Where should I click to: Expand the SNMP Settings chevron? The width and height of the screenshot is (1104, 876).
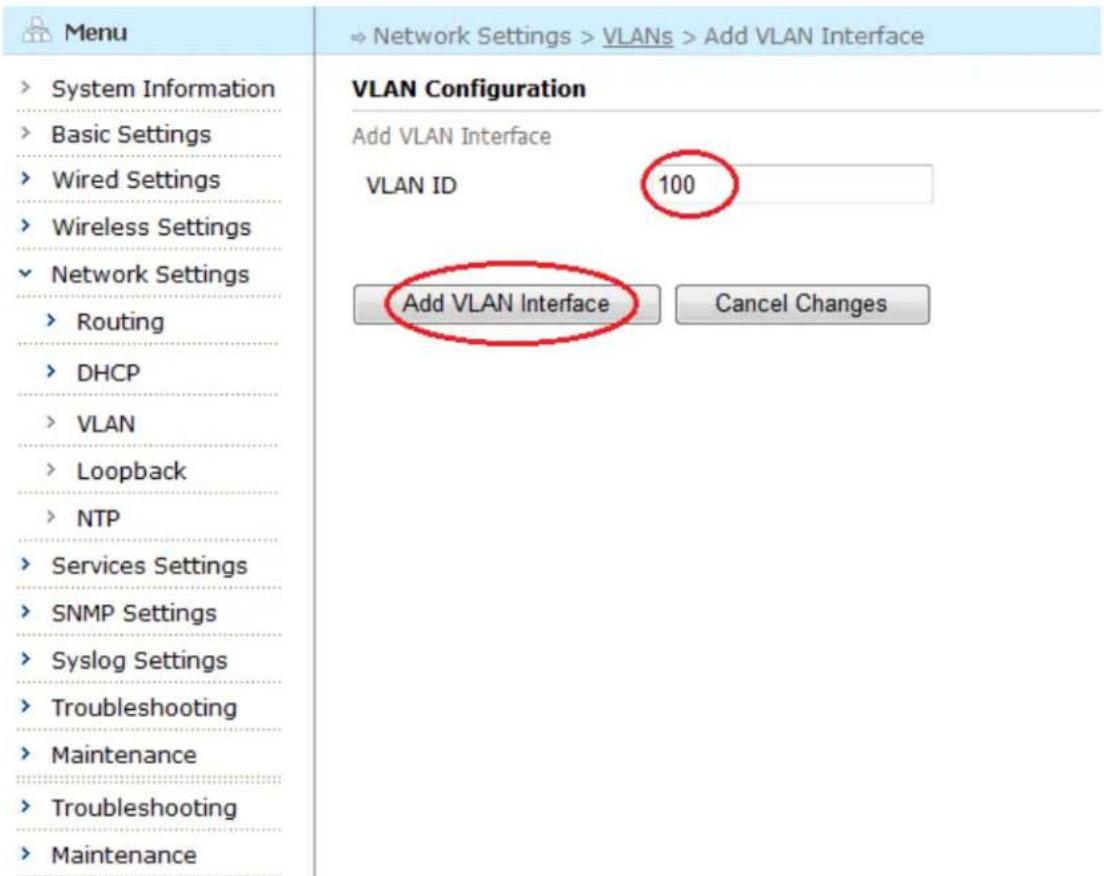pos(26,611)
